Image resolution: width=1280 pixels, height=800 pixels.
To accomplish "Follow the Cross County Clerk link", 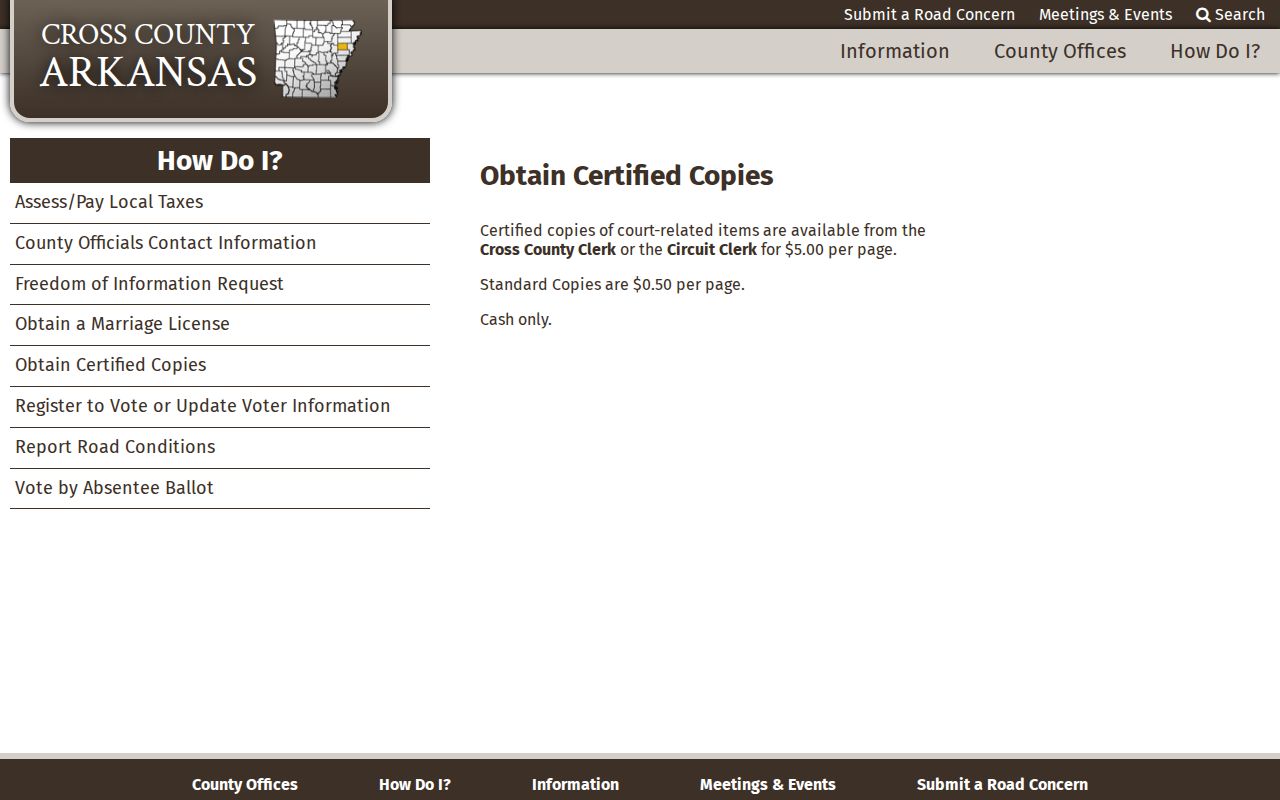I will click(548, 250).
